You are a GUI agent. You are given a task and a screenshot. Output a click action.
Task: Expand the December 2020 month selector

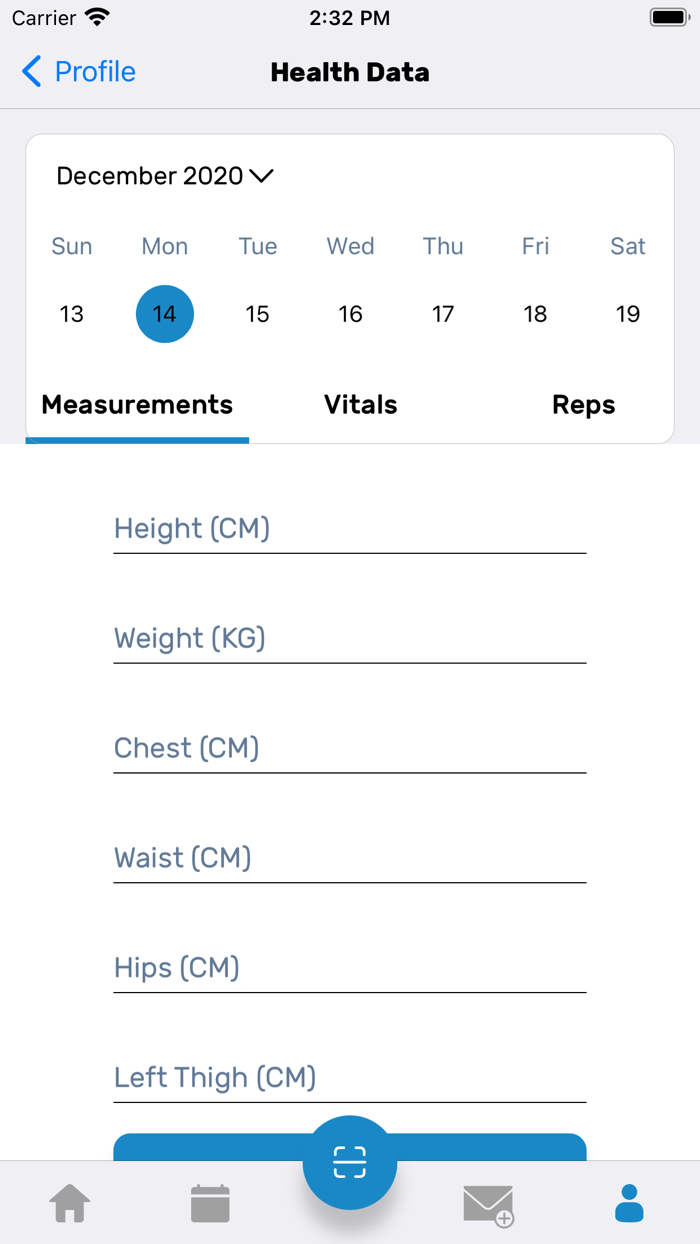165,176
